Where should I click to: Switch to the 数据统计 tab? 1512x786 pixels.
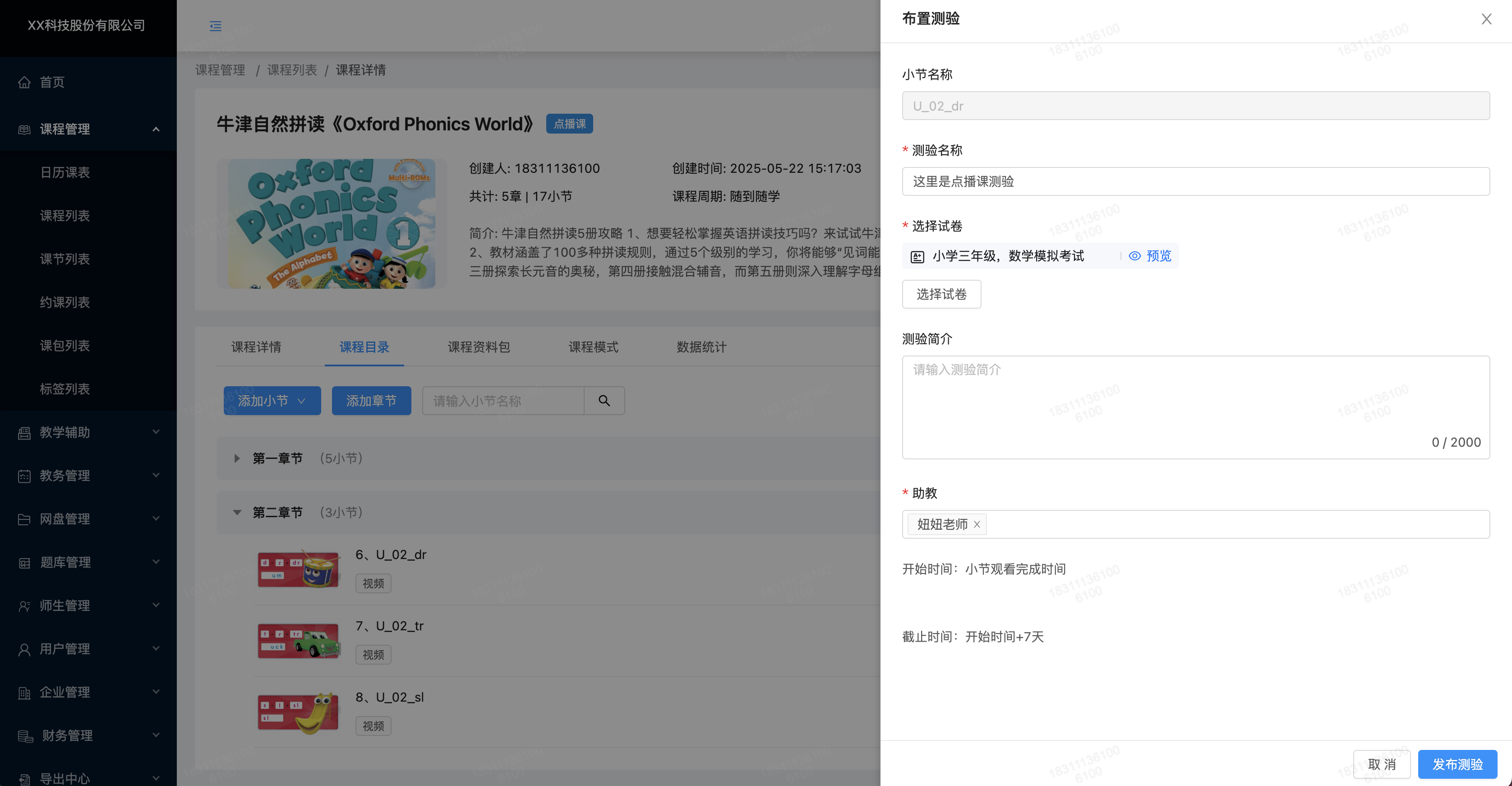pos(701,347)
